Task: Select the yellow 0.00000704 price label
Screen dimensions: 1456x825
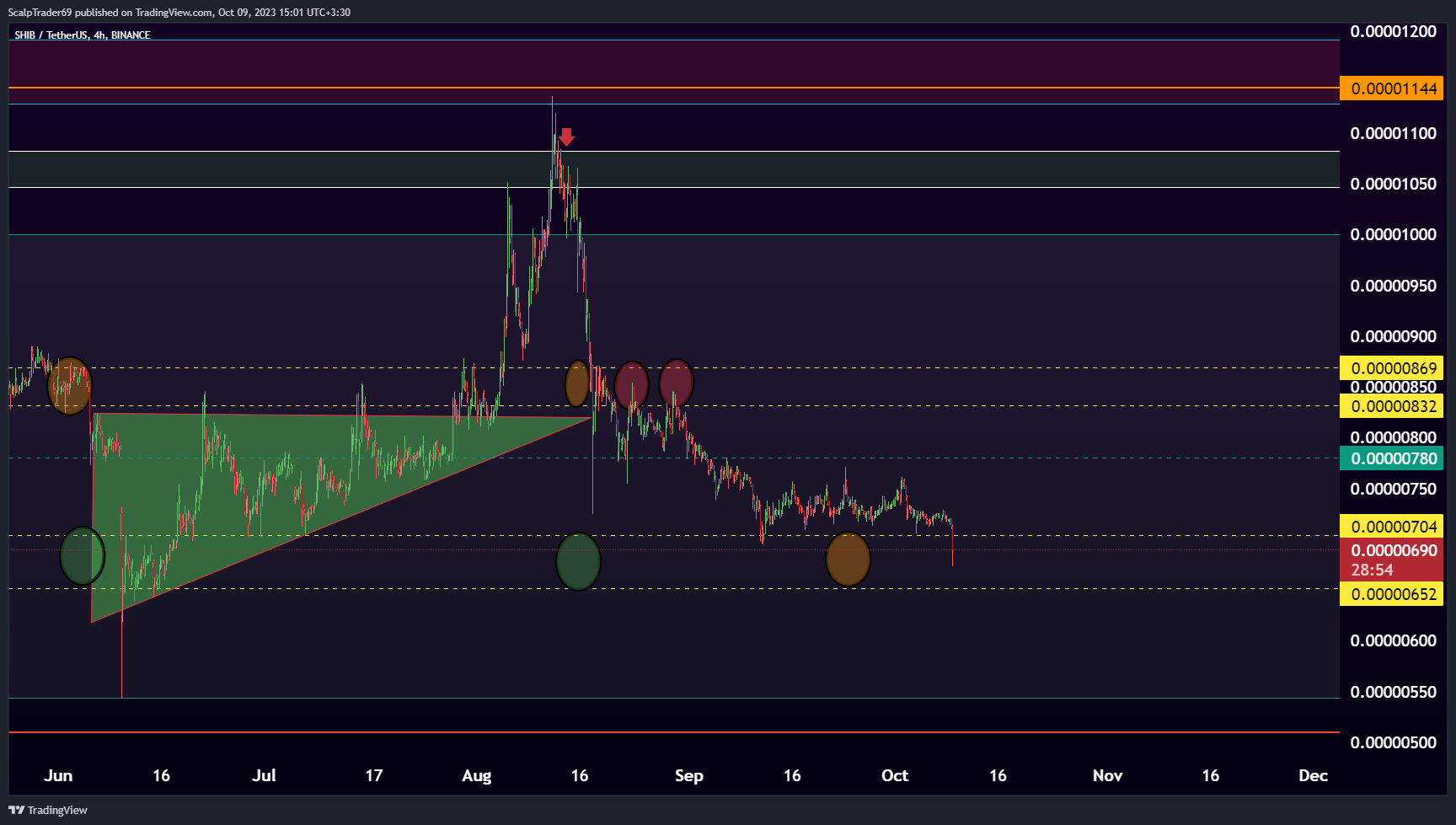Action: 1391,527
